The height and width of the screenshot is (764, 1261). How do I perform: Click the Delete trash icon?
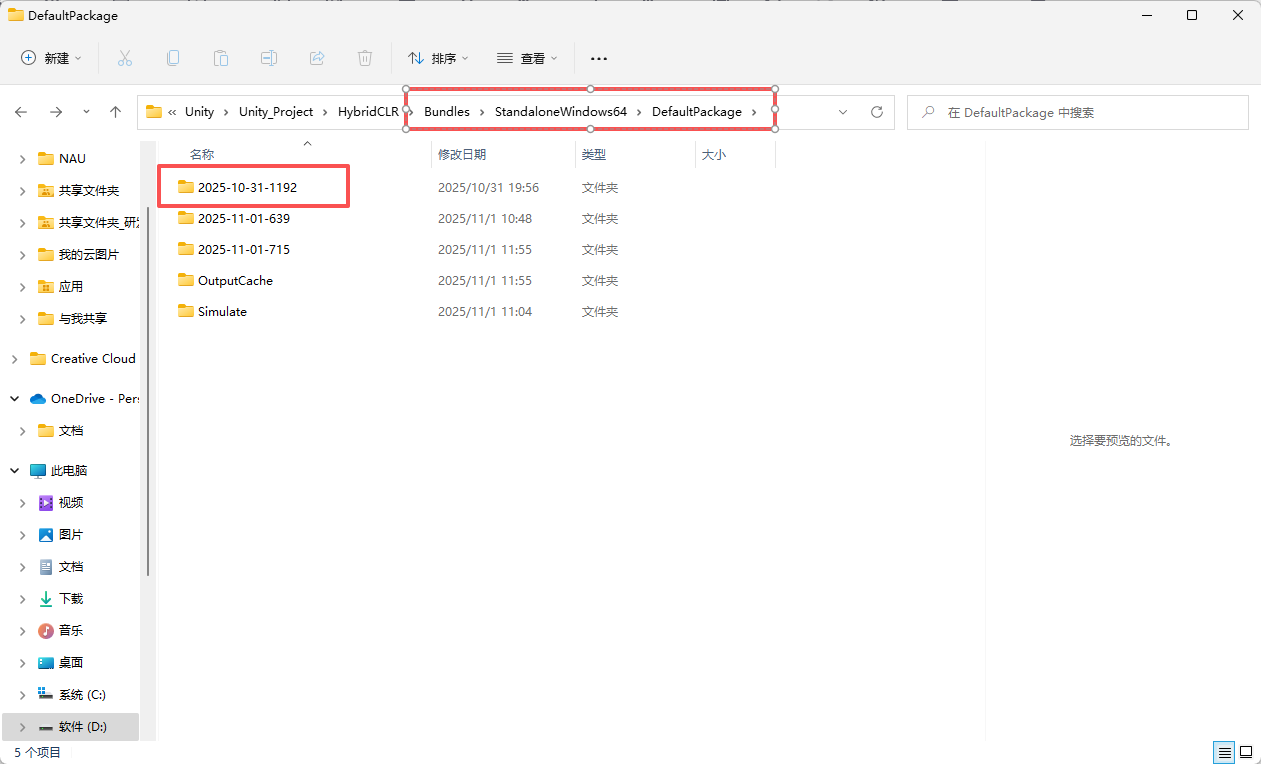pos(365,58)
